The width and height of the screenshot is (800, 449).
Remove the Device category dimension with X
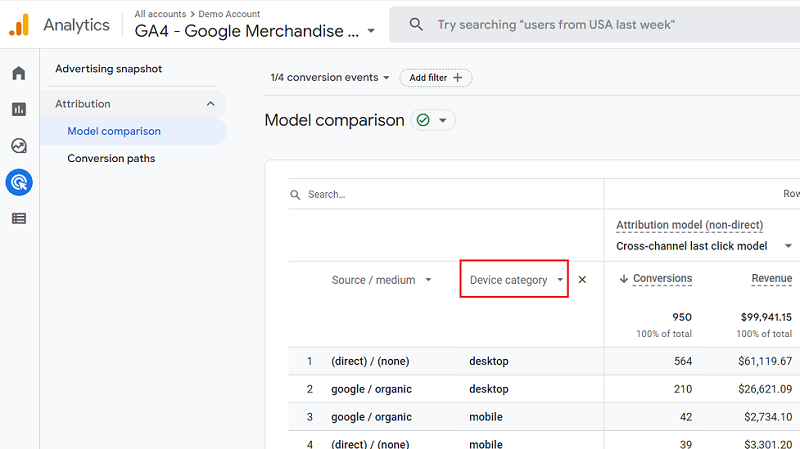click(582, 280)
